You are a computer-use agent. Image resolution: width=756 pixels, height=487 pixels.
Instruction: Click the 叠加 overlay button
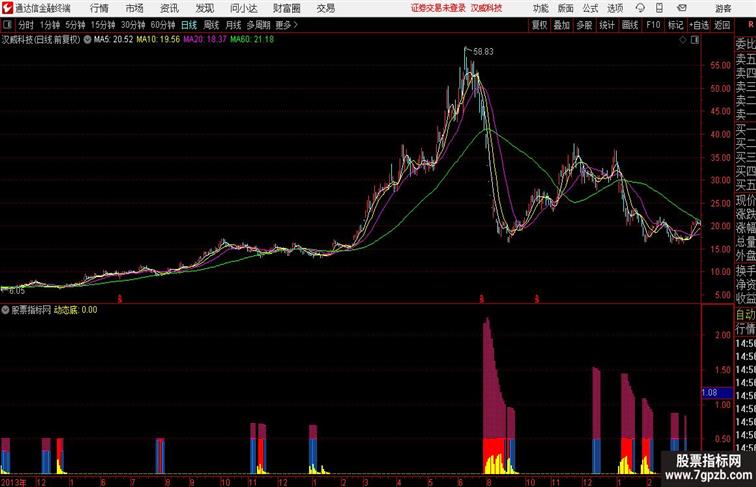pyautogui.click(x=562, y=25)
